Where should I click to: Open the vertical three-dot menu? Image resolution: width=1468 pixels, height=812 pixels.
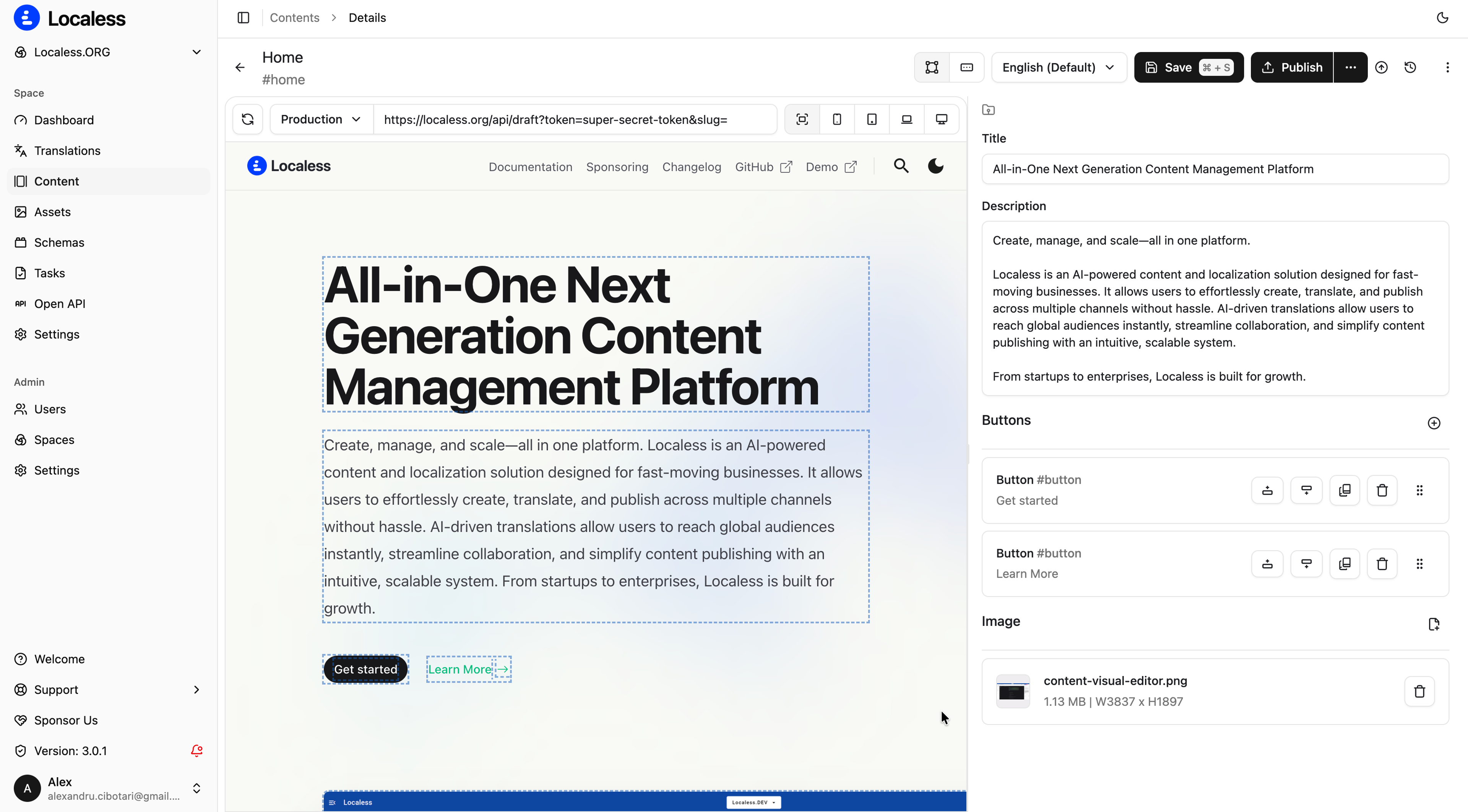pyautogui.click(x=1447, y=67)
